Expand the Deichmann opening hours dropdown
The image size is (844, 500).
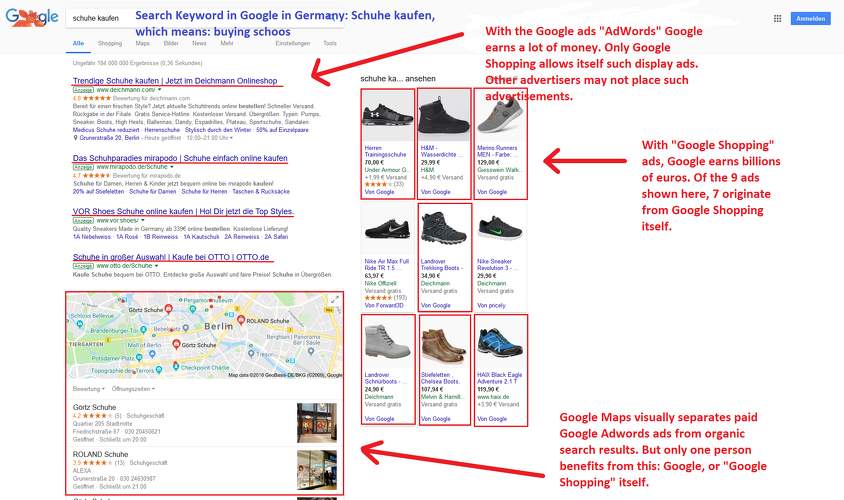pyautogui.click(x=231, y=138)
